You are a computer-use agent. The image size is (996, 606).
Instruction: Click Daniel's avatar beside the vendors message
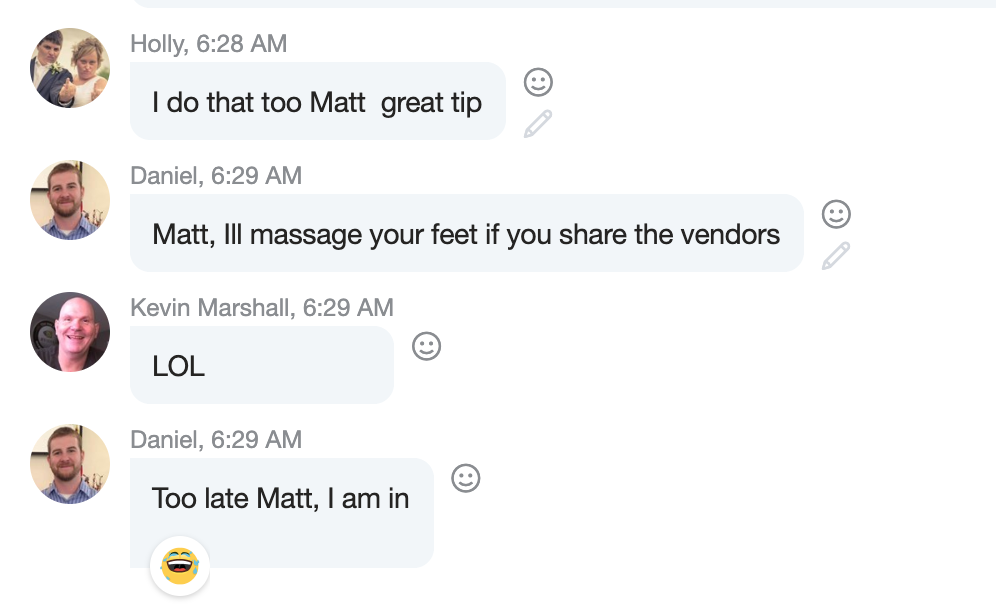pos(70,200)
